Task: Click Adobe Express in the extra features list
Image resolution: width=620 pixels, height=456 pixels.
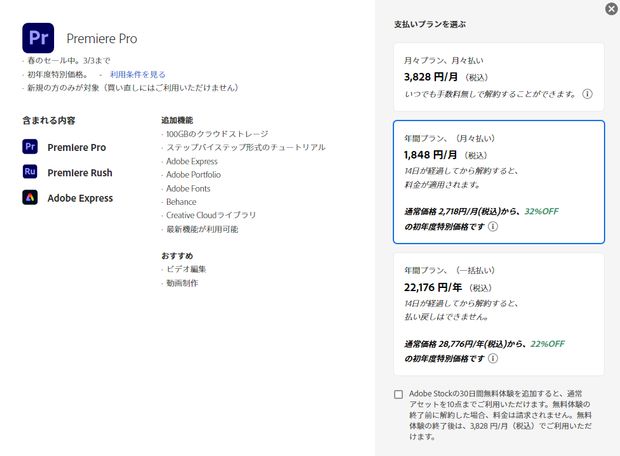Action: click(192, 161)
